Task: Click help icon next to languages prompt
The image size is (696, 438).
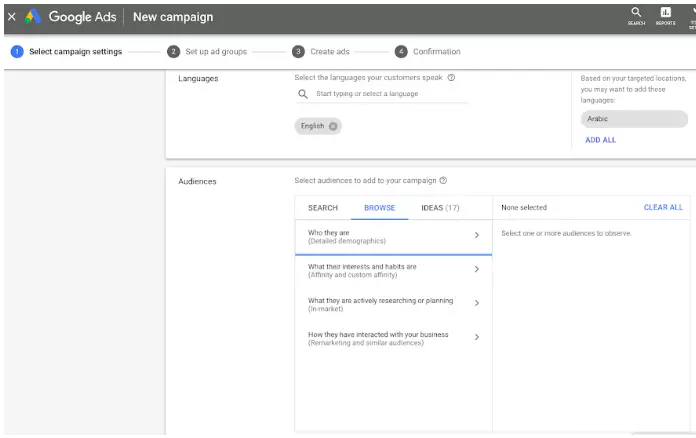Action: coord(451,78)
